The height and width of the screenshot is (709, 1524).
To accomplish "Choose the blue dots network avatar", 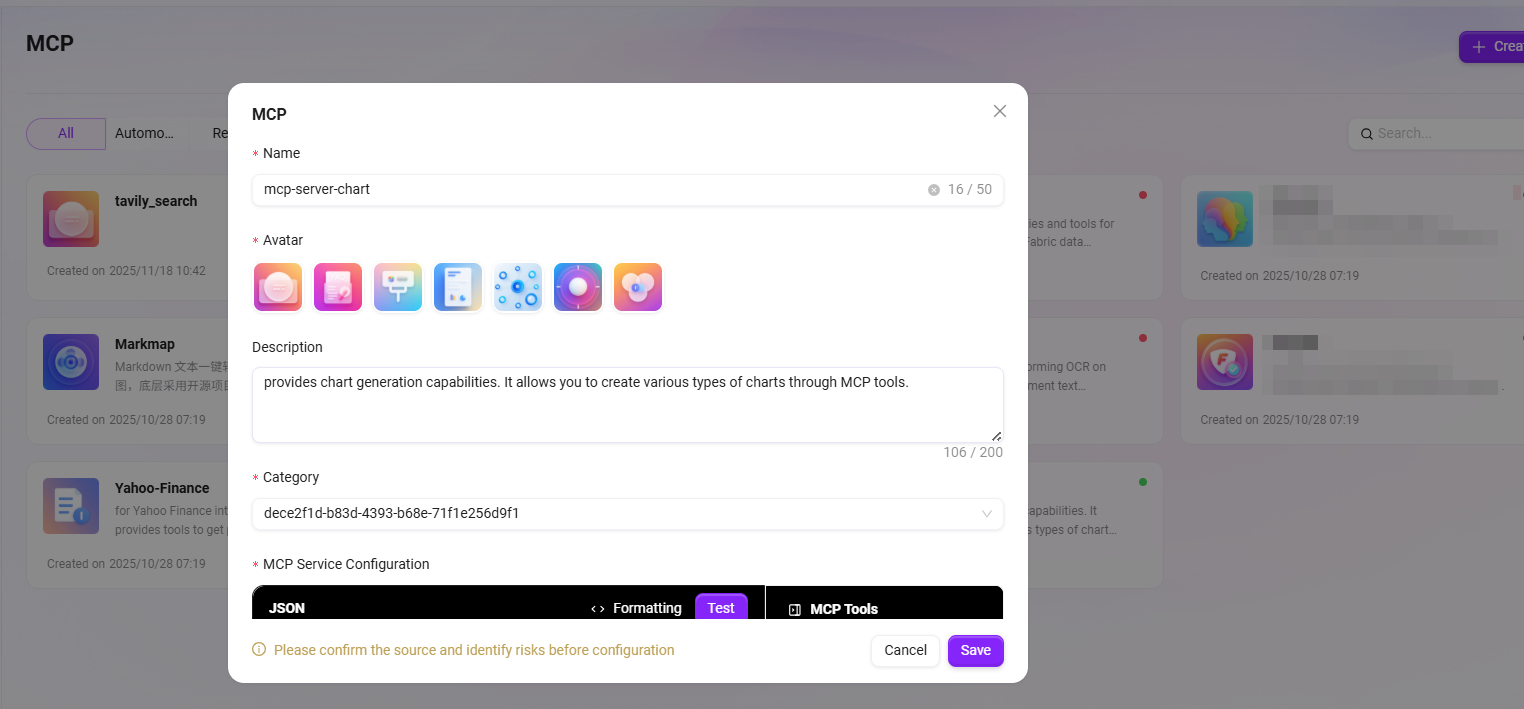I will coord(518,287).
